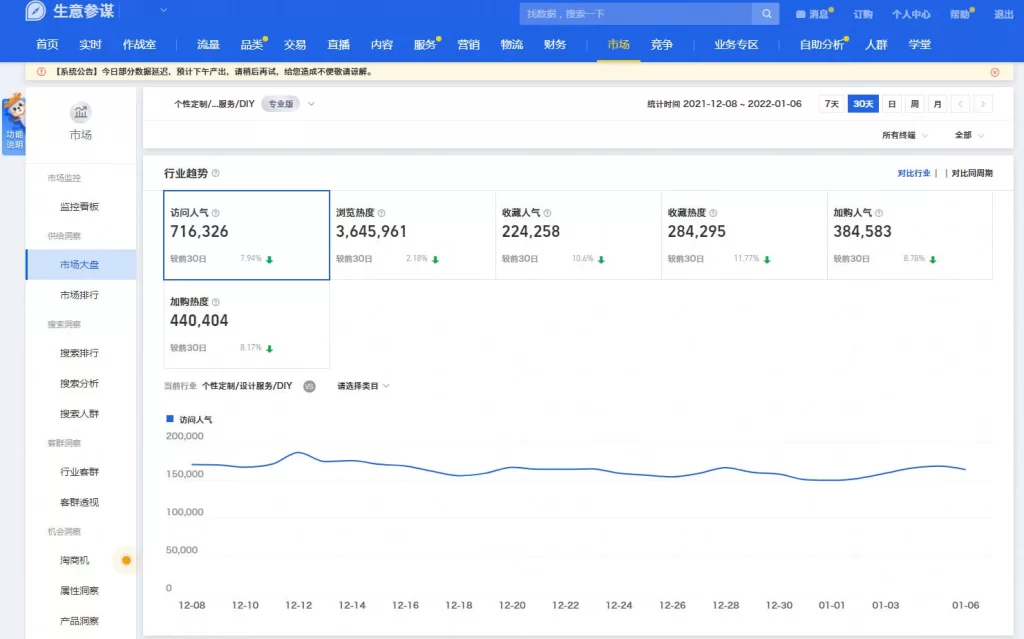
Task: Open the 请选择类目 dropdown
Action: 363,386
